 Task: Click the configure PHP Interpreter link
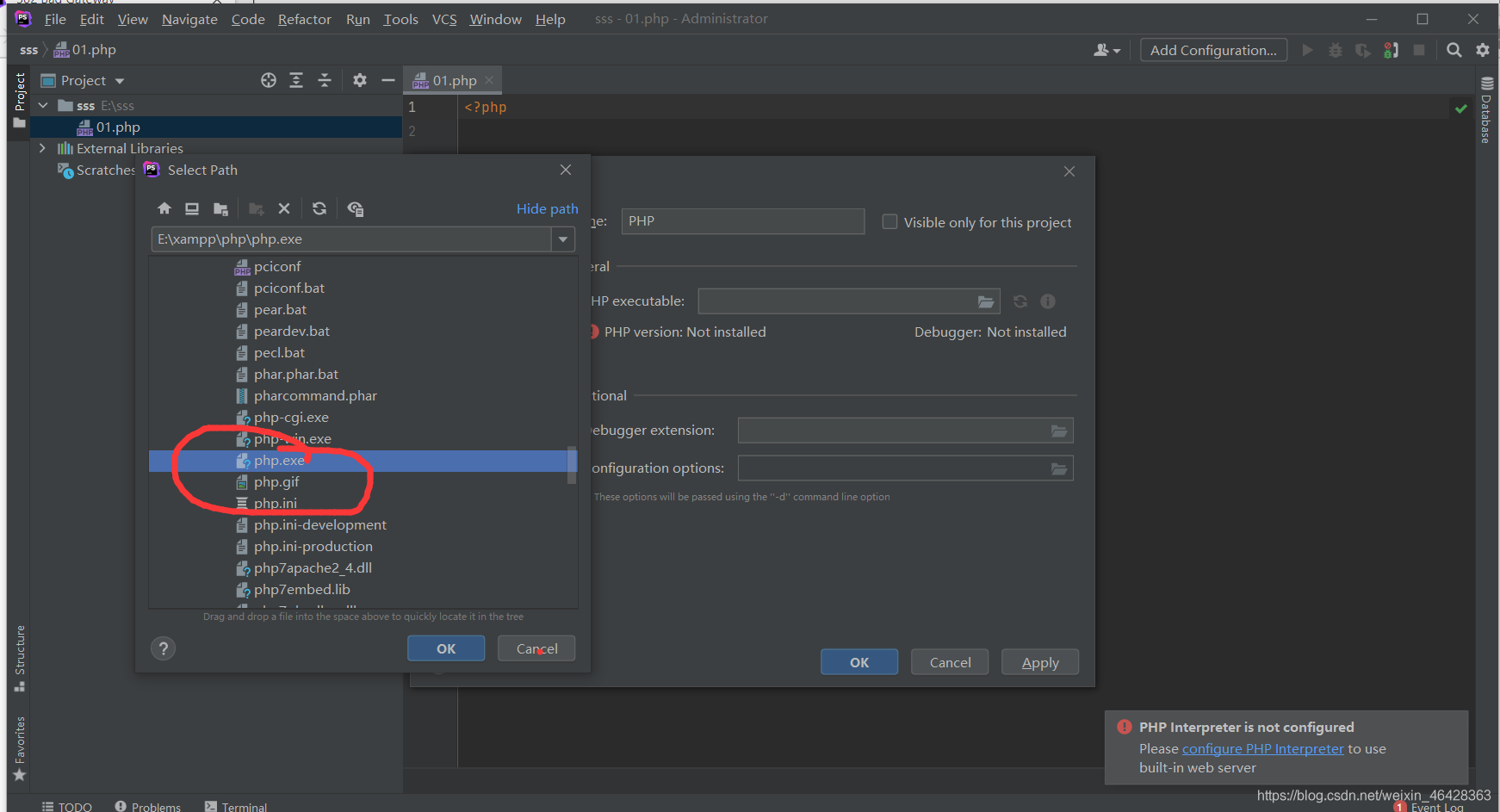pyautogui.click(x=1262, y=748)
